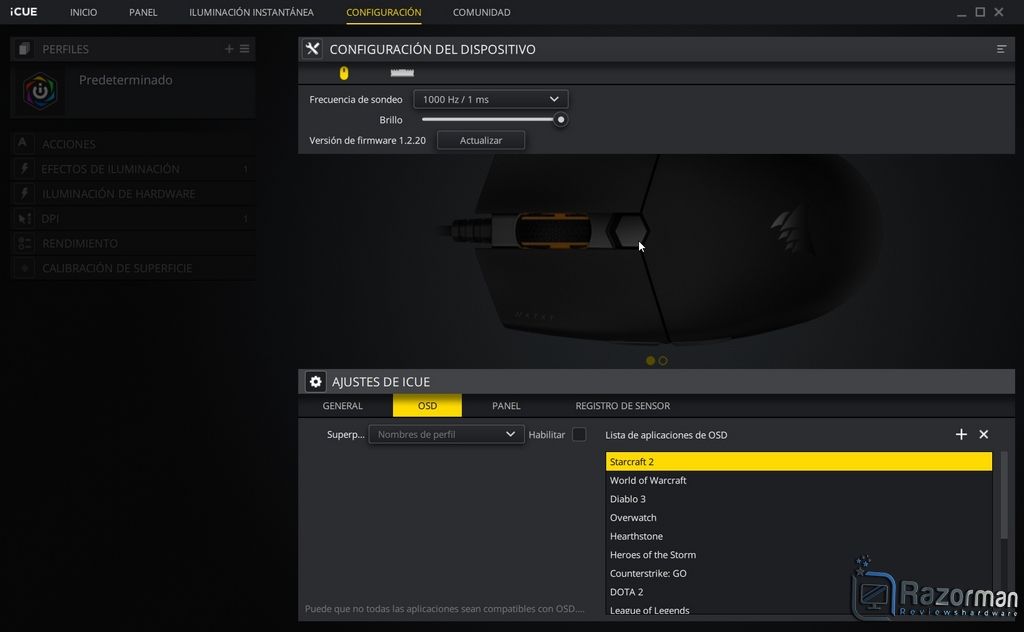Viewport: 1024px width, 632px height.
Task: Add a new profile with the plus icon
Action: coord(229,49)
